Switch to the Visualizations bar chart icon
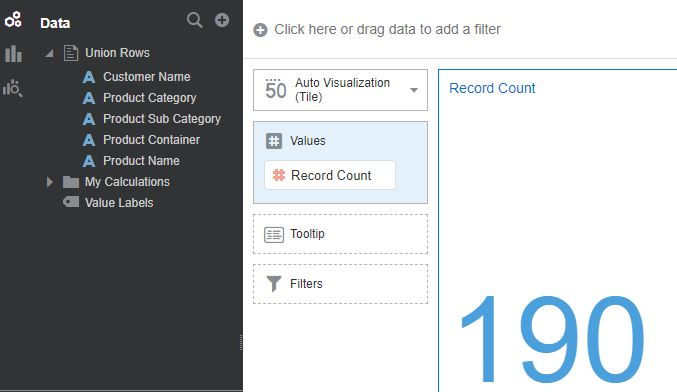This screenshot has width=677, height=392. point(13,54)
